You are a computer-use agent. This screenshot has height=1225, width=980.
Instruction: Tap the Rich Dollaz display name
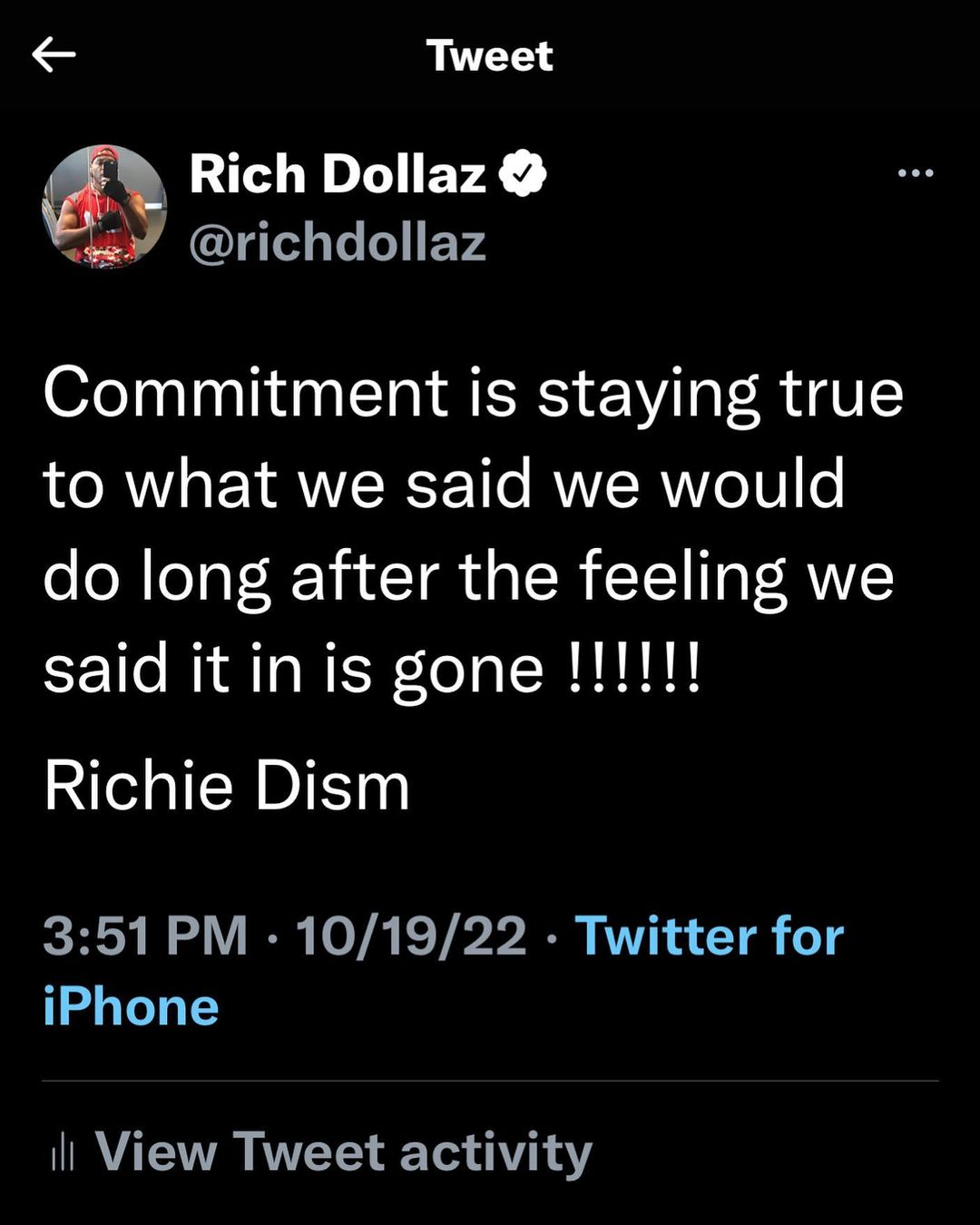[338, 173]
